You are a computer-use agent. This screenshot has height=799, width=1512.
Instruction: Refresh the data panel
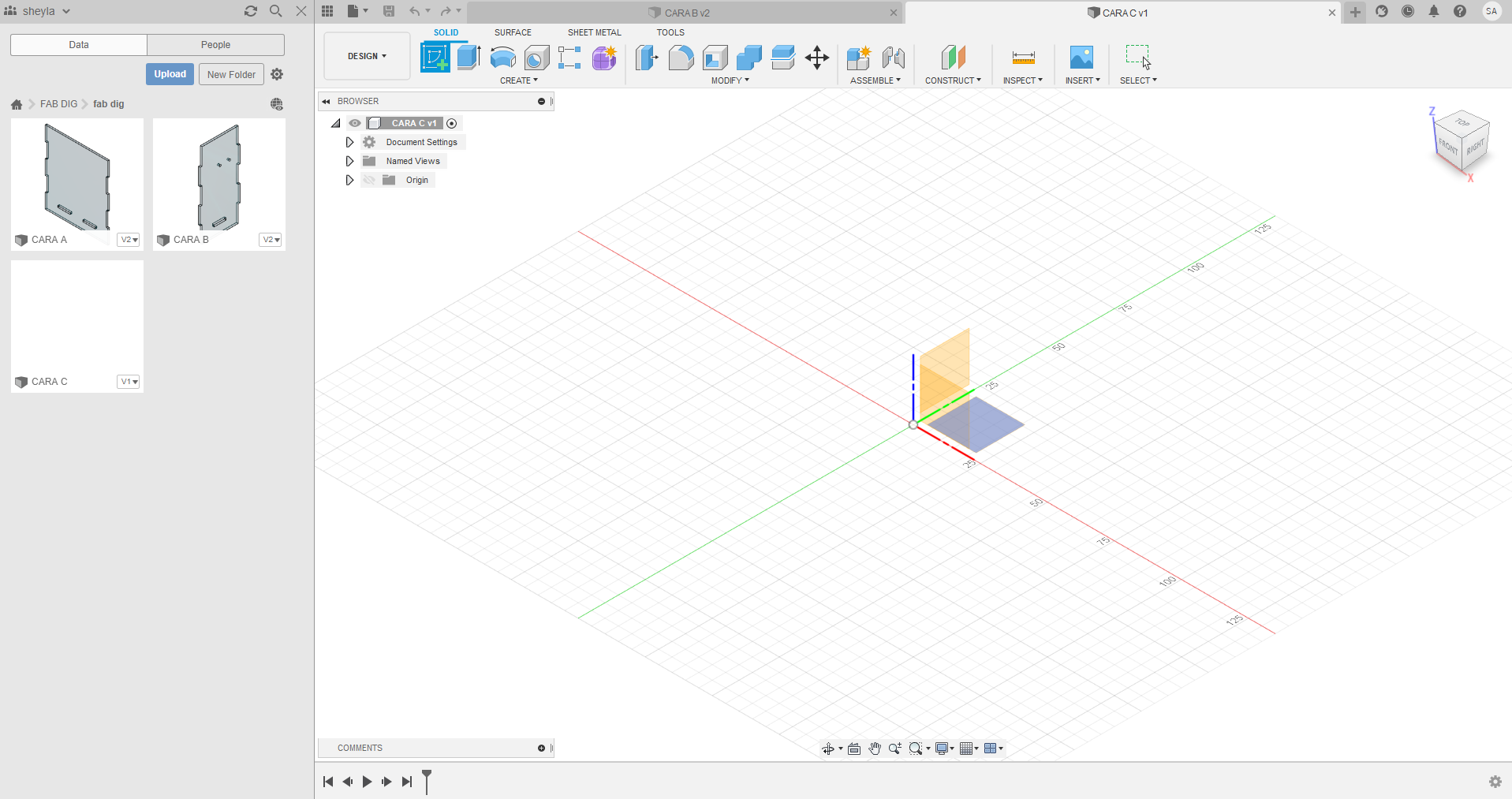click(251, 11)
